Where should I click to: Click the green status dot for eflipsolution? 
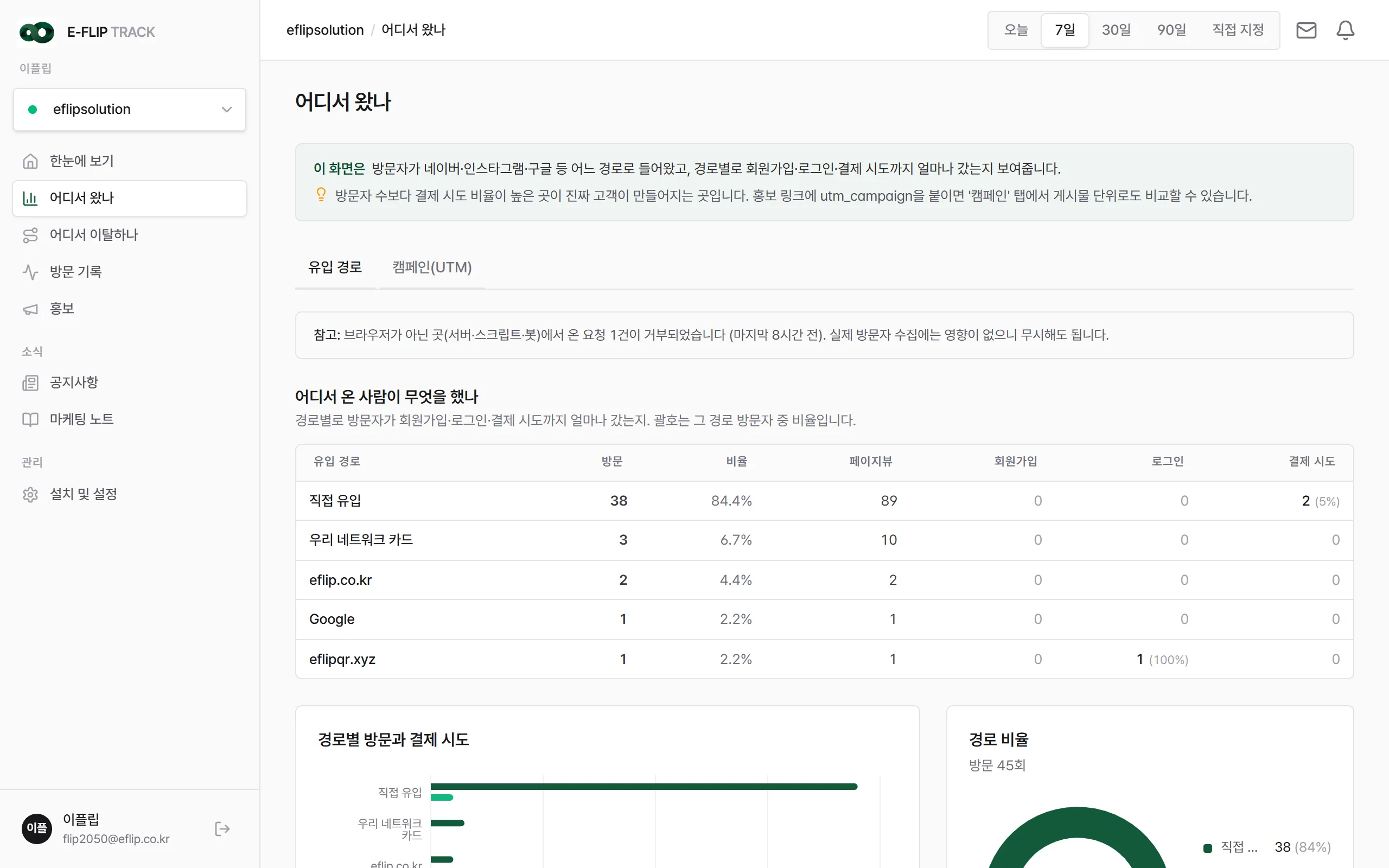[33, 110]
